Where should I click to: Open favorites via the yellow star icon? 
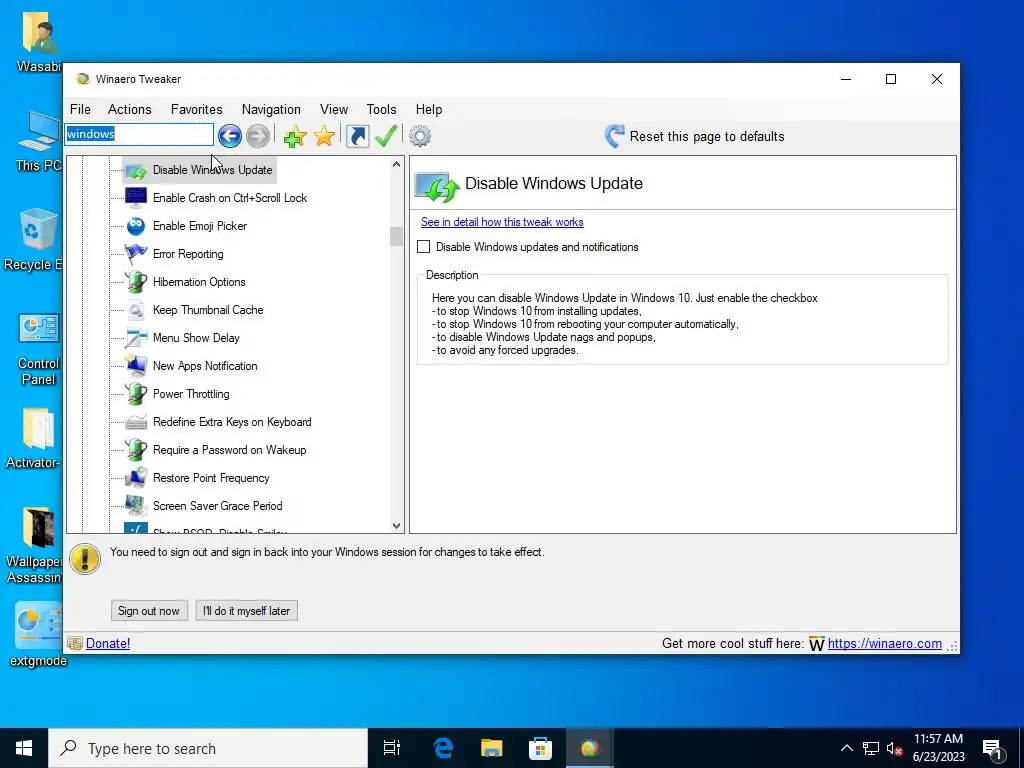(x=324, y=136)
